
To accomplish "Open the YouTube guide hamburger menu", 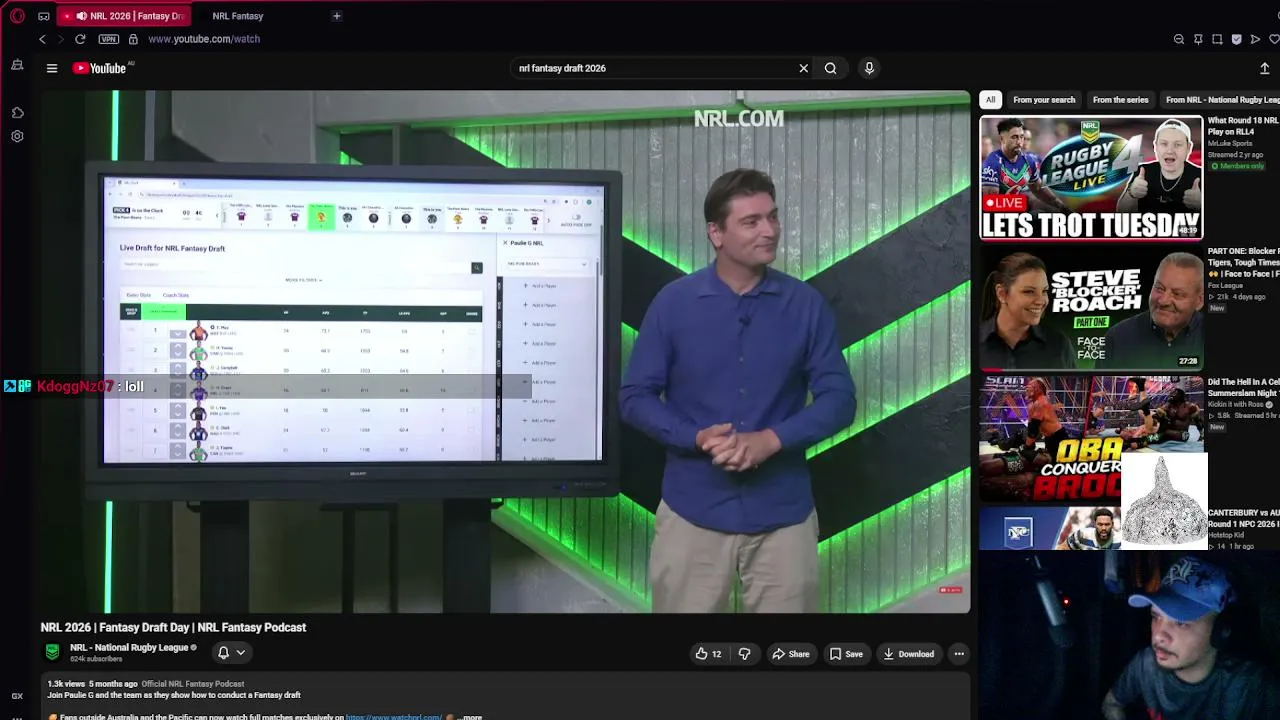I will tap(52, 68).
